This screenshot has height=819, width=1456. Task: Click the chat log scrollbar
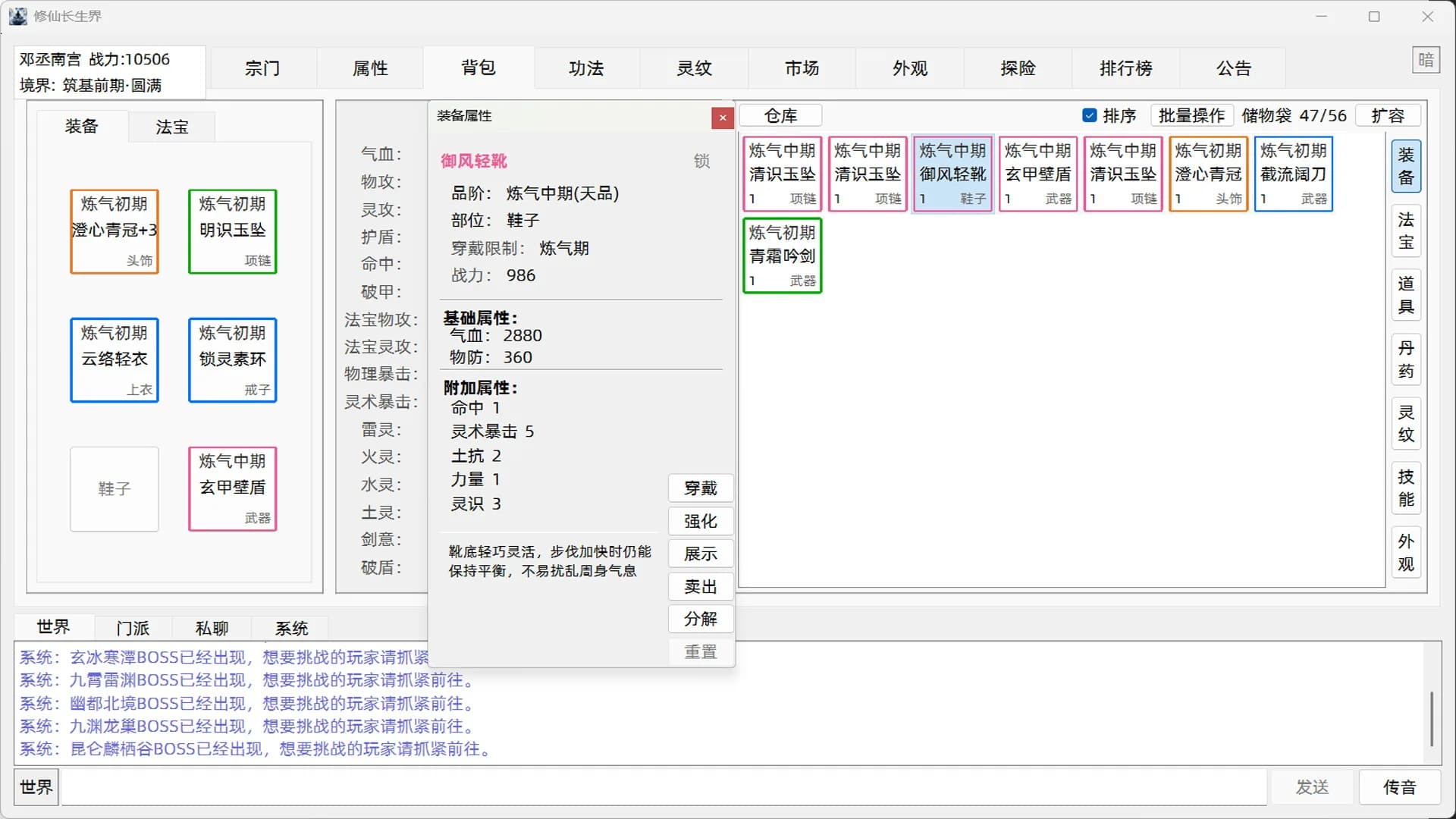1432,718
